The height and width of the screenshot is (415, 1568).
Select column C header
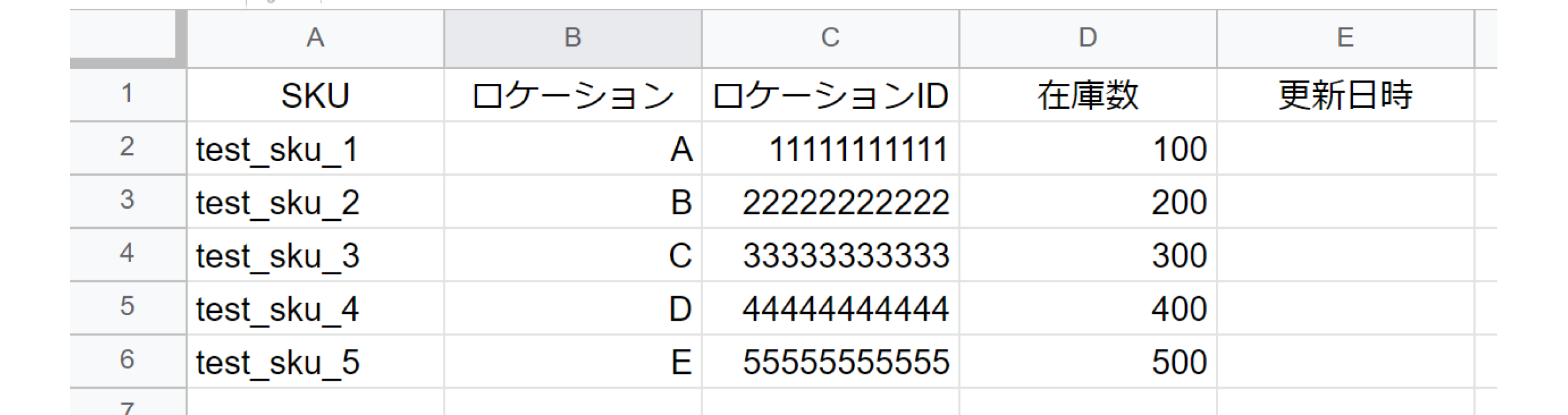830,38
